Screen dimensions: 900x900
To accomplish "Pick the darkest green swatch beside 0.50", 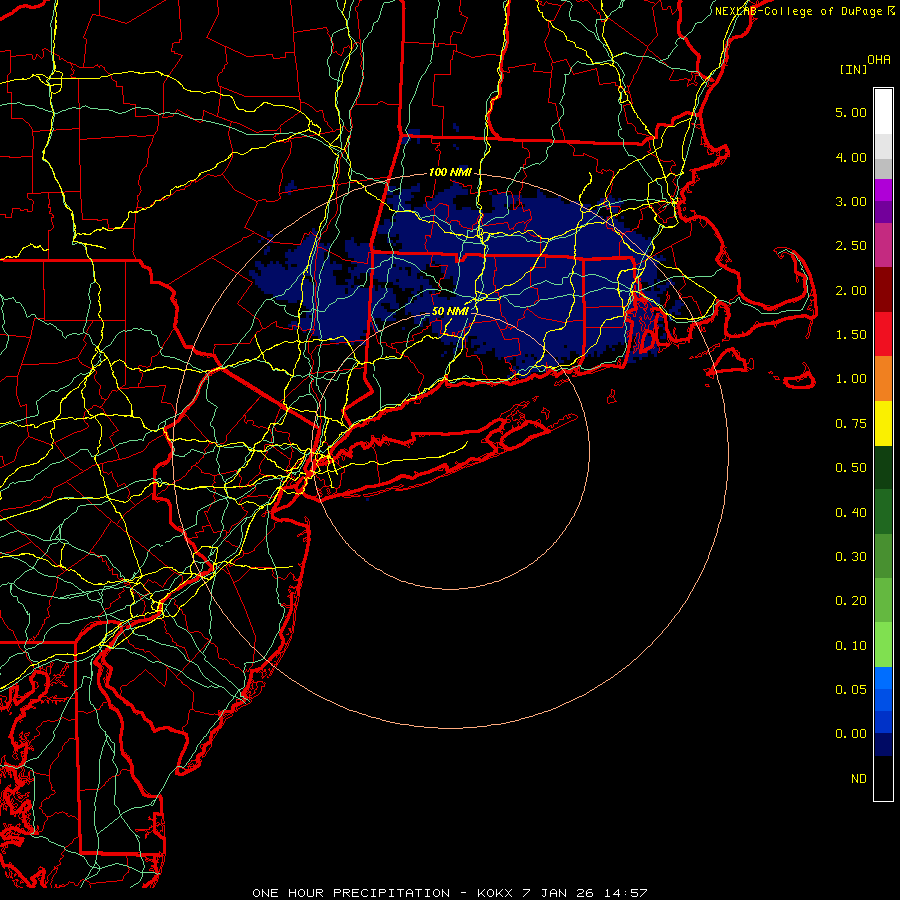I will pyautogui.click(x=883, y=467).
